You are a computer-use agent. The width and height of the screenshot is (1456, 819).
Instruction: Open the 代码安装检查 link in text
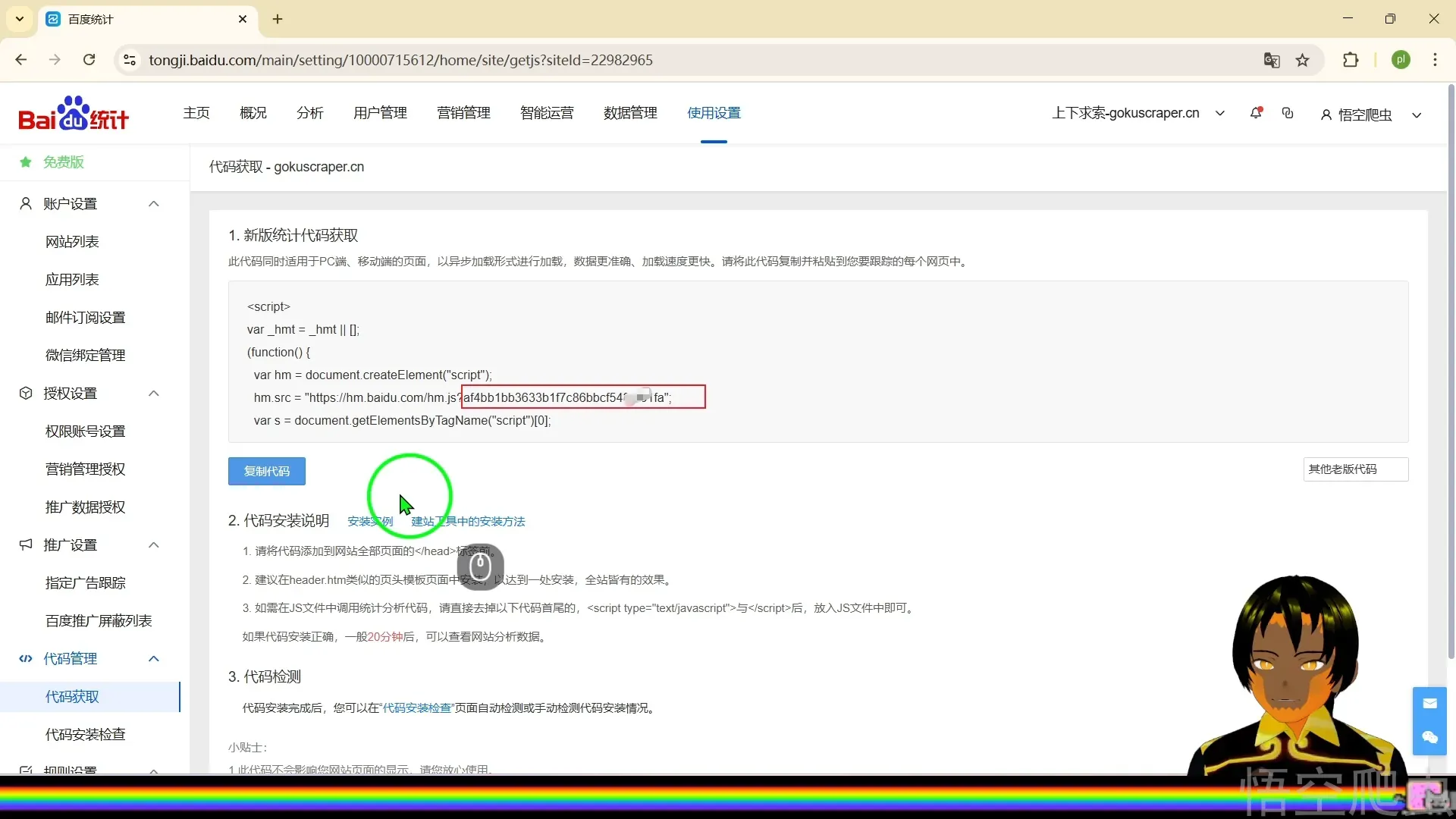tap(417, 708)
